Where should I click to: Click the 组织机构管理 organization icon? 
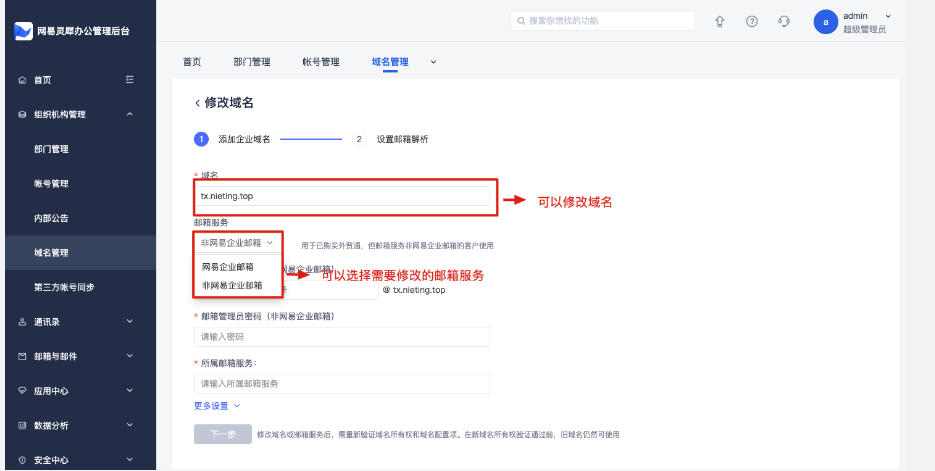click(23, 114)
